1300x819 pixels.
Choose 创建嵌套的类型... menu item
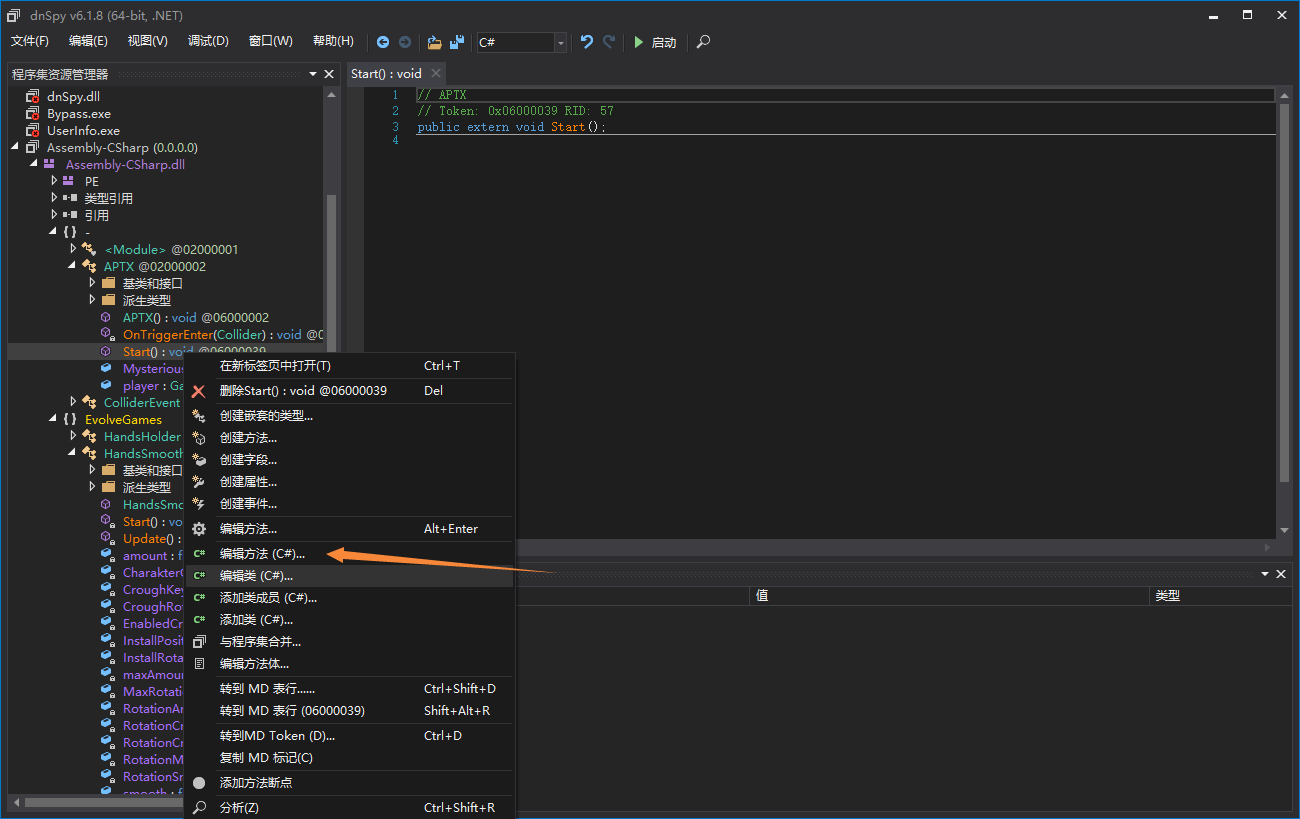(x=351, y=416)
